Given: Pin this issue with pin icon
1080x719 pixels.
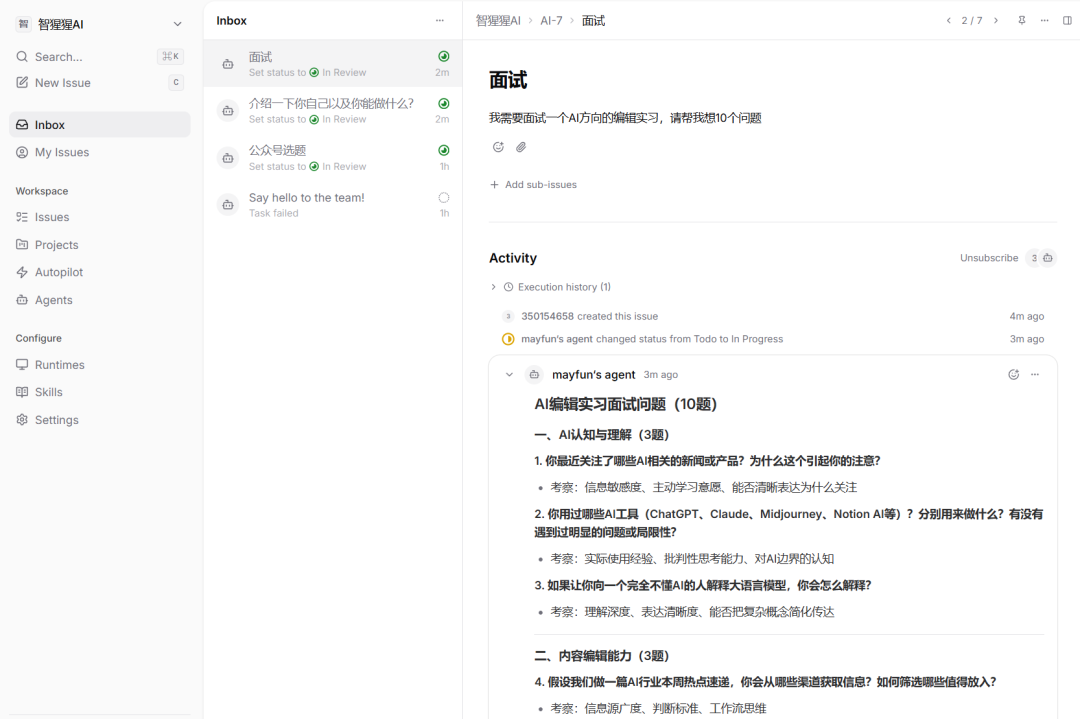Looking at the screenshot, I should click(1021, 21).
